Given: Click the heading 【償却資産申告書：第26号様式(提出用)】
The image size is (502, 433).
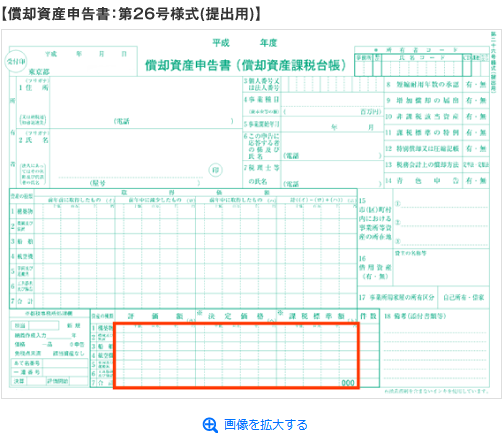Looking at the screenshot, I should tap(131, 14).
